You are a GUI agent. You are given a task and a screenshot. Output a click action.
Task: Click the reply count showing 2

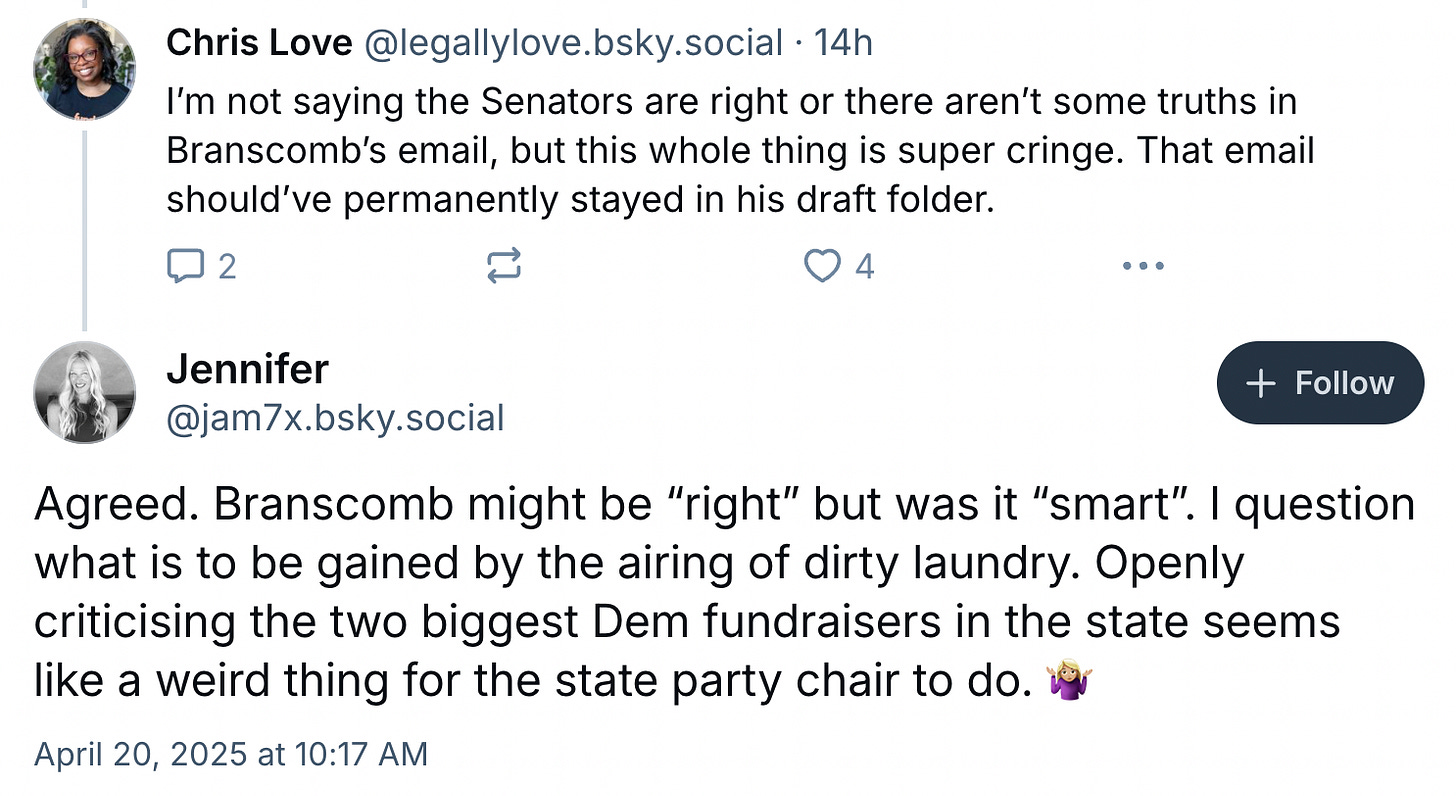pyautogui.click(x=227, y=267)
